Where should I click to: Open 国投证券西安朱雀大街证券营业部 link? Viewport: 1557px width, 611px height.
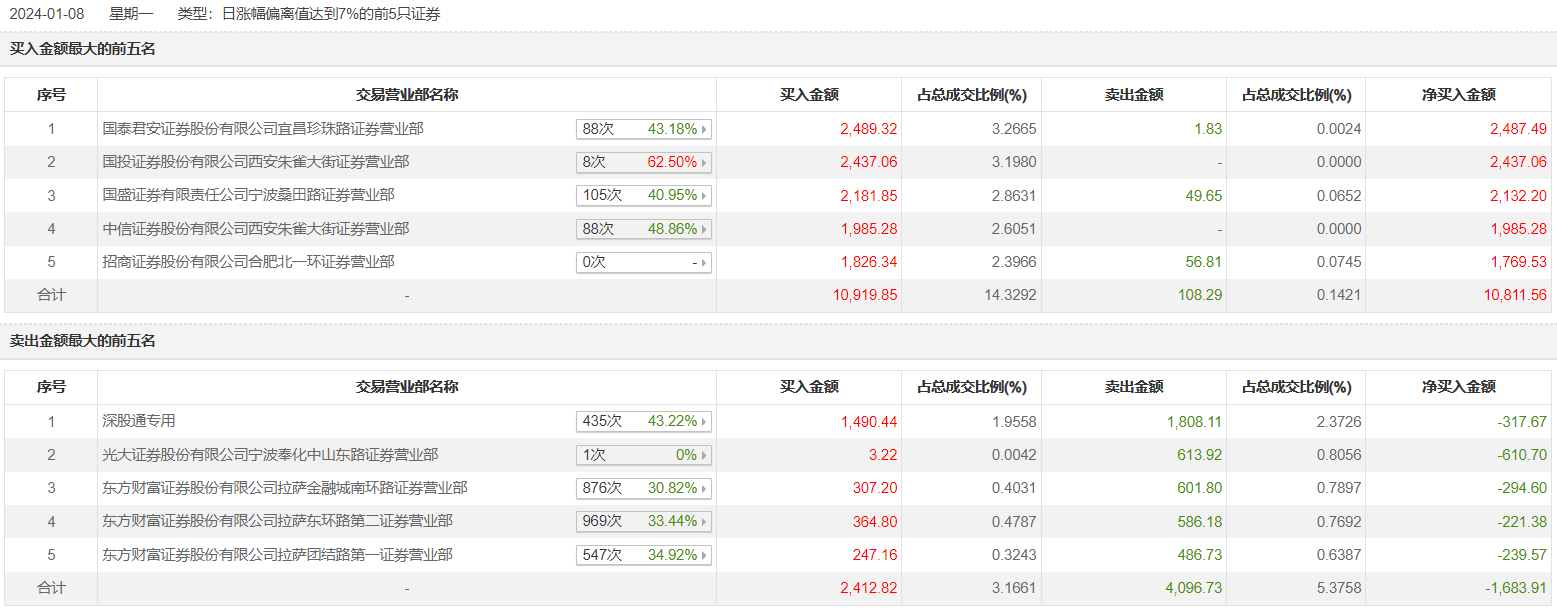pyautogui.click(x=256, y=162)
